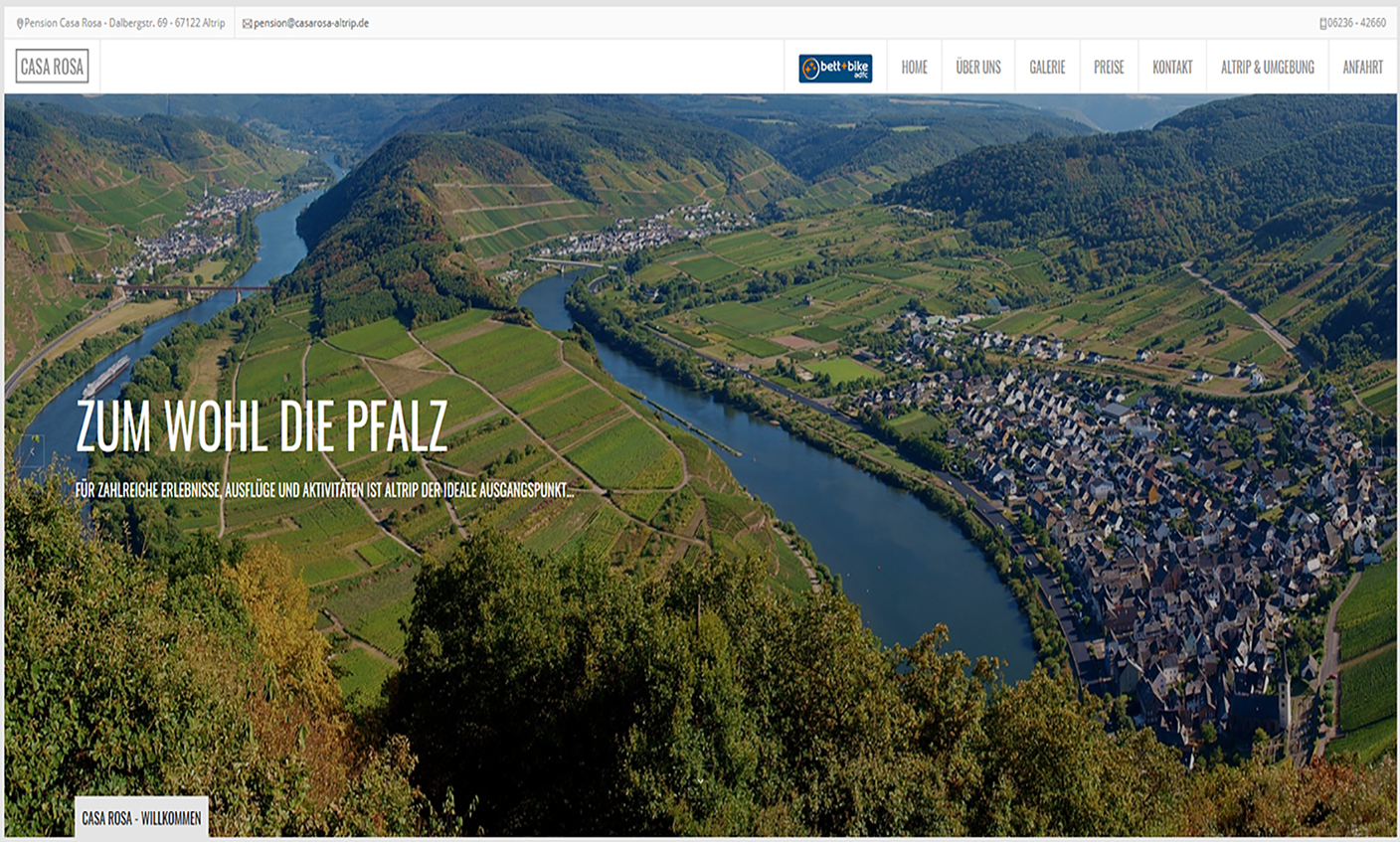Click the envelope icon beside the email

tap(248, 23)
